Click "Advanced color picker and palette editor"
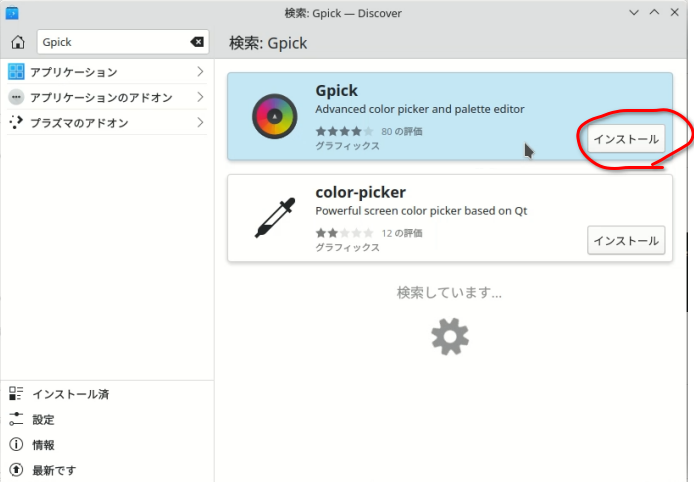 coord(420,109)
